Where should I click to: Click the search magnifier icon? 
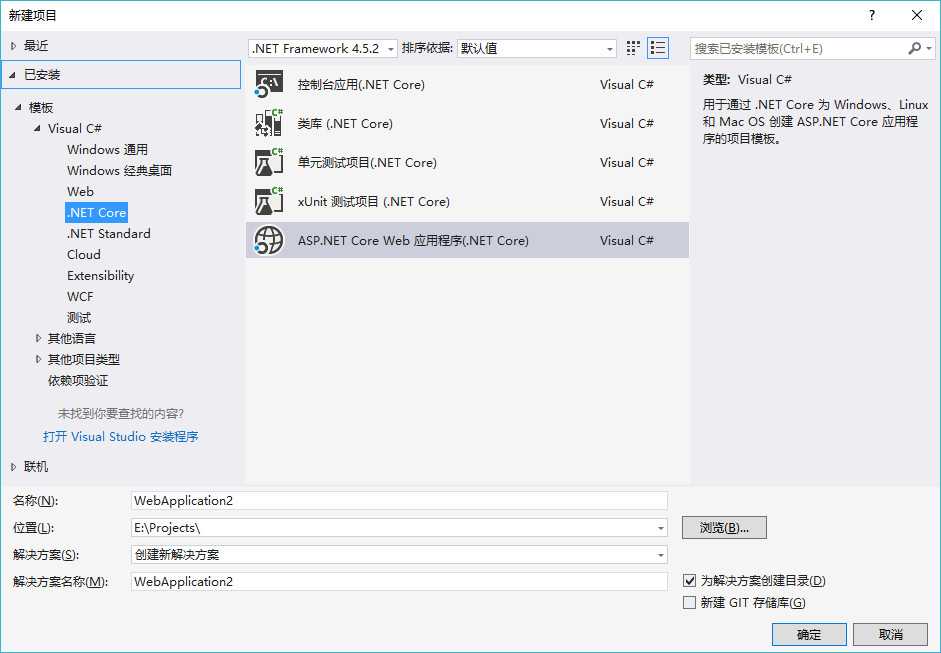914,48
